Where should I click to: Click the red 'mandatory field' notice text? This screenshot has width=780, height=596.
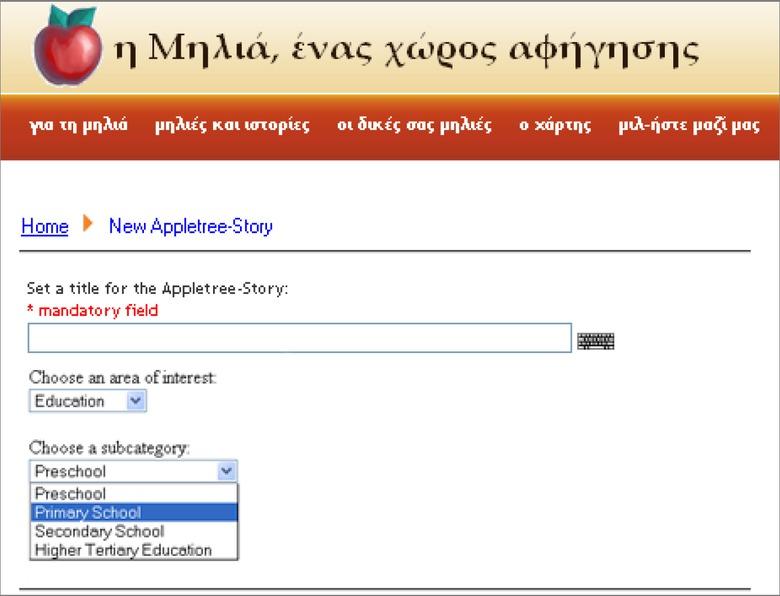click(92, 310)
